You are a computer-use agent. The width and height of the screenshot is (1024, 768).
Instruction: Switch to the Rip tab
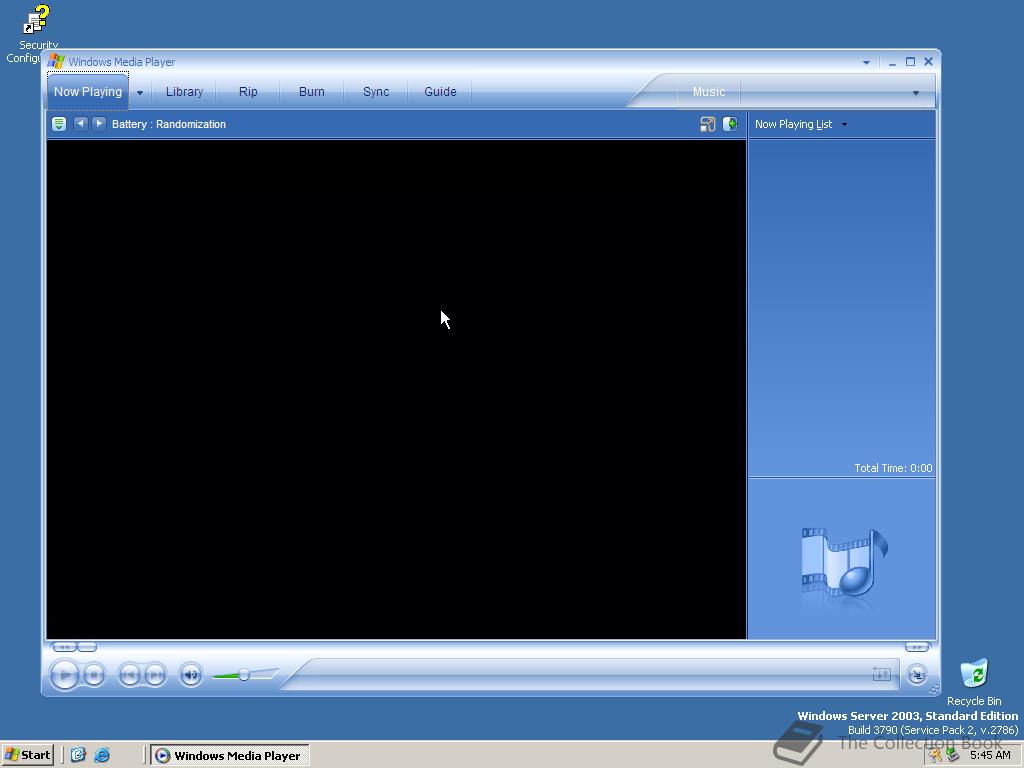[248, 92]
